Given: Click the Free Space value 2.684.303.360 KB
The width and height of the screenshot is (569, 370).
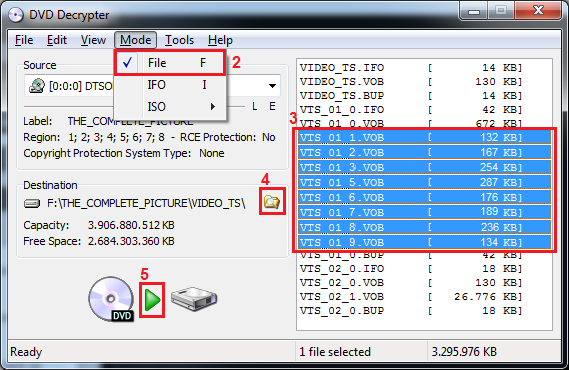Looking at the screenshot, I should point(131,241).
